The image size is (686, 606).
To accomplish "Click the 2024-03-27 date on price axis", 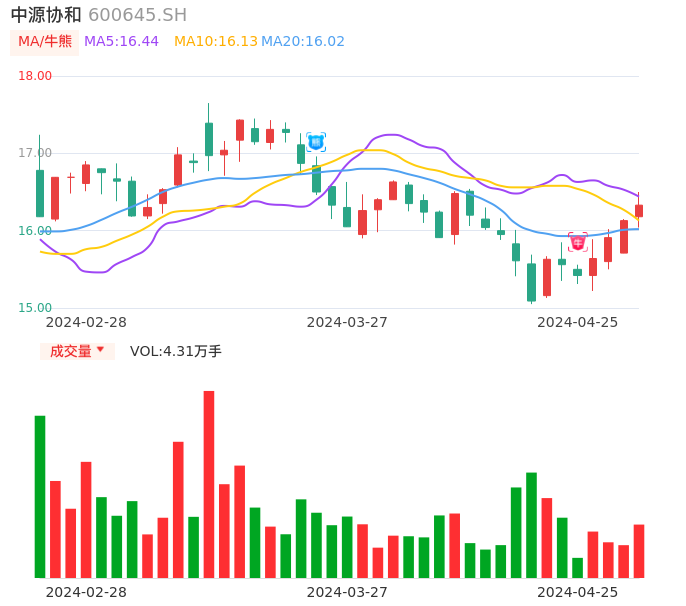I will point(347,322).
